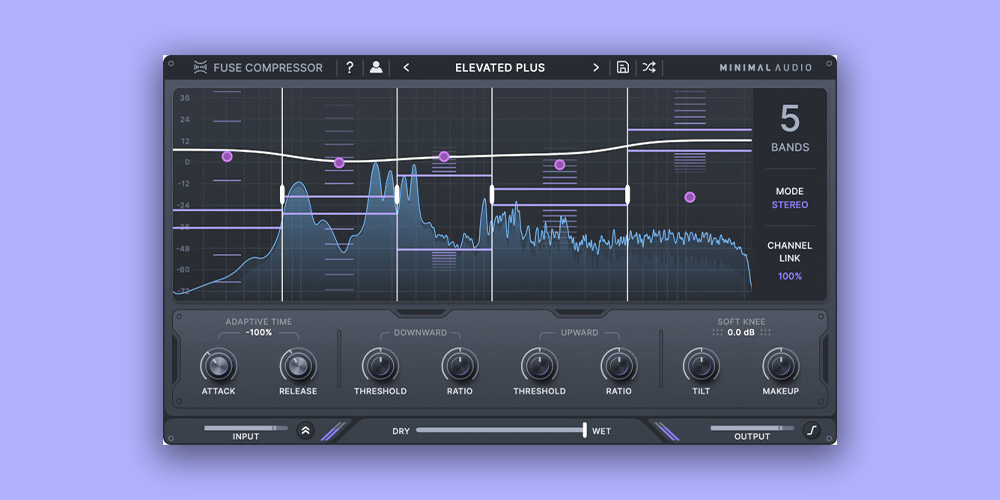Expand the left panel tab notch
Image resolution: width=1000 pixels, height=500 pixels.
419,313
